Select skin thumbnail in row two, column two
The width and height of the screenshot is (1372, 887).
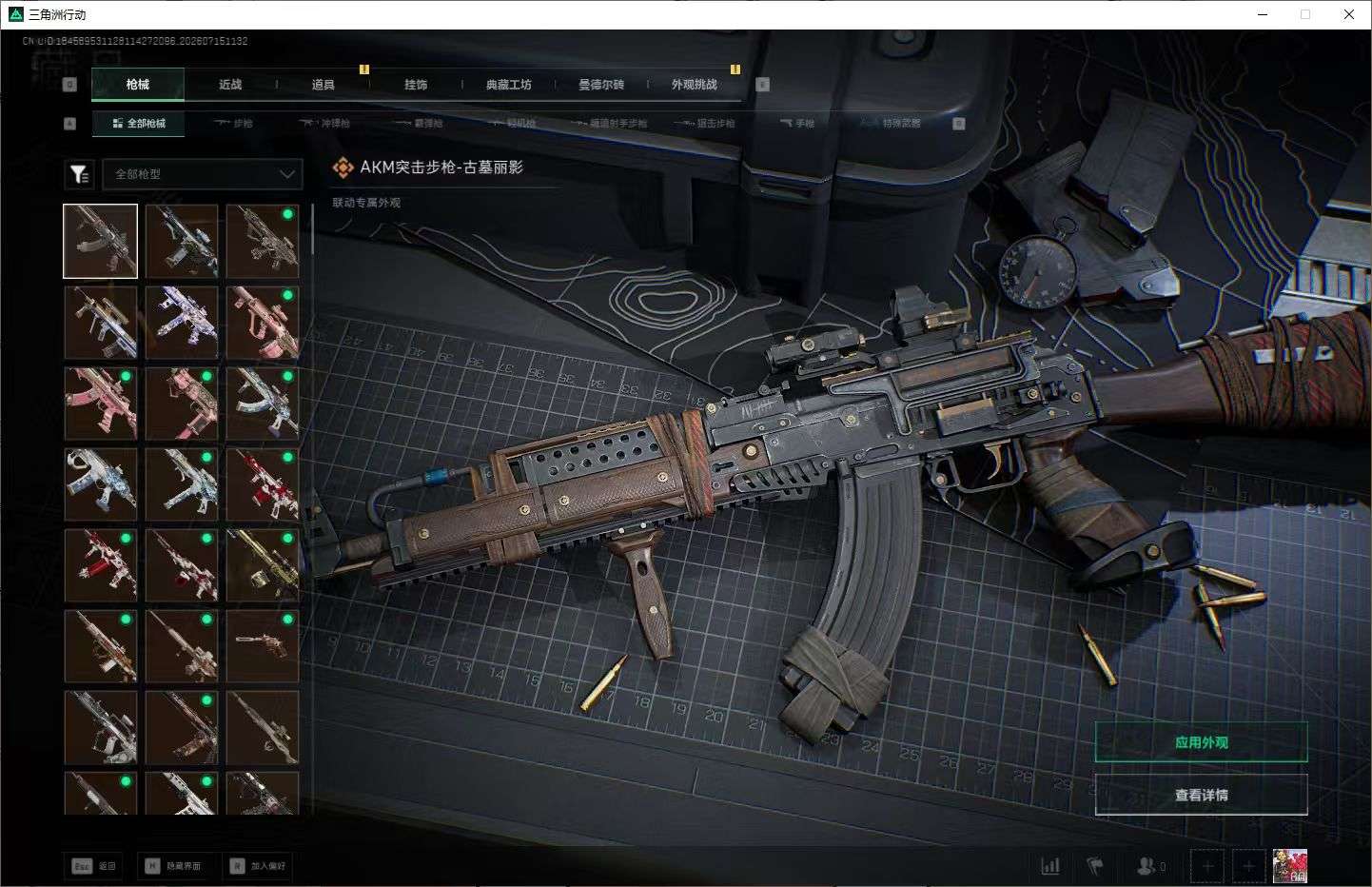click(182, 323)
